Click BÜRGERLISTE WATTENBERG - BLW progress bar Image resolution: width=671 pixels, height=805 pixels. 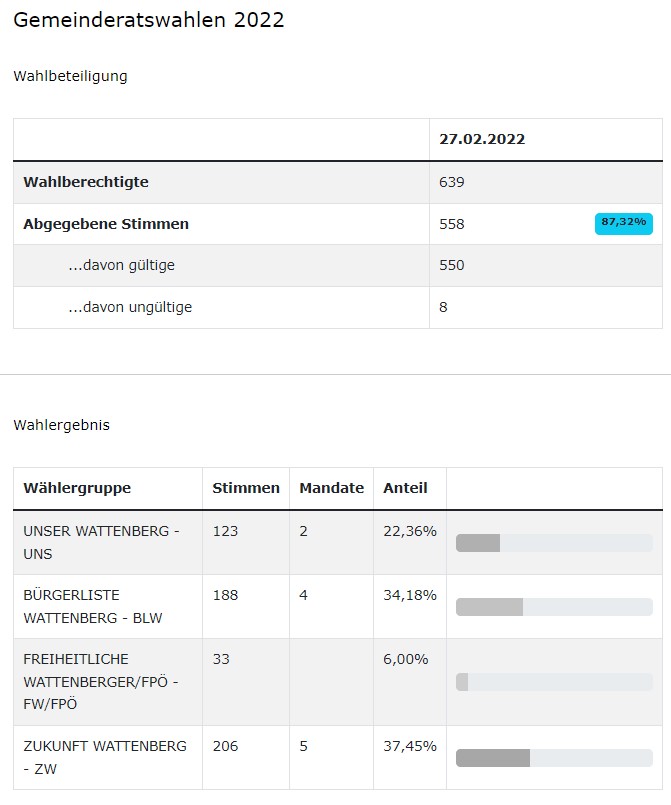[x=554, y=607]
